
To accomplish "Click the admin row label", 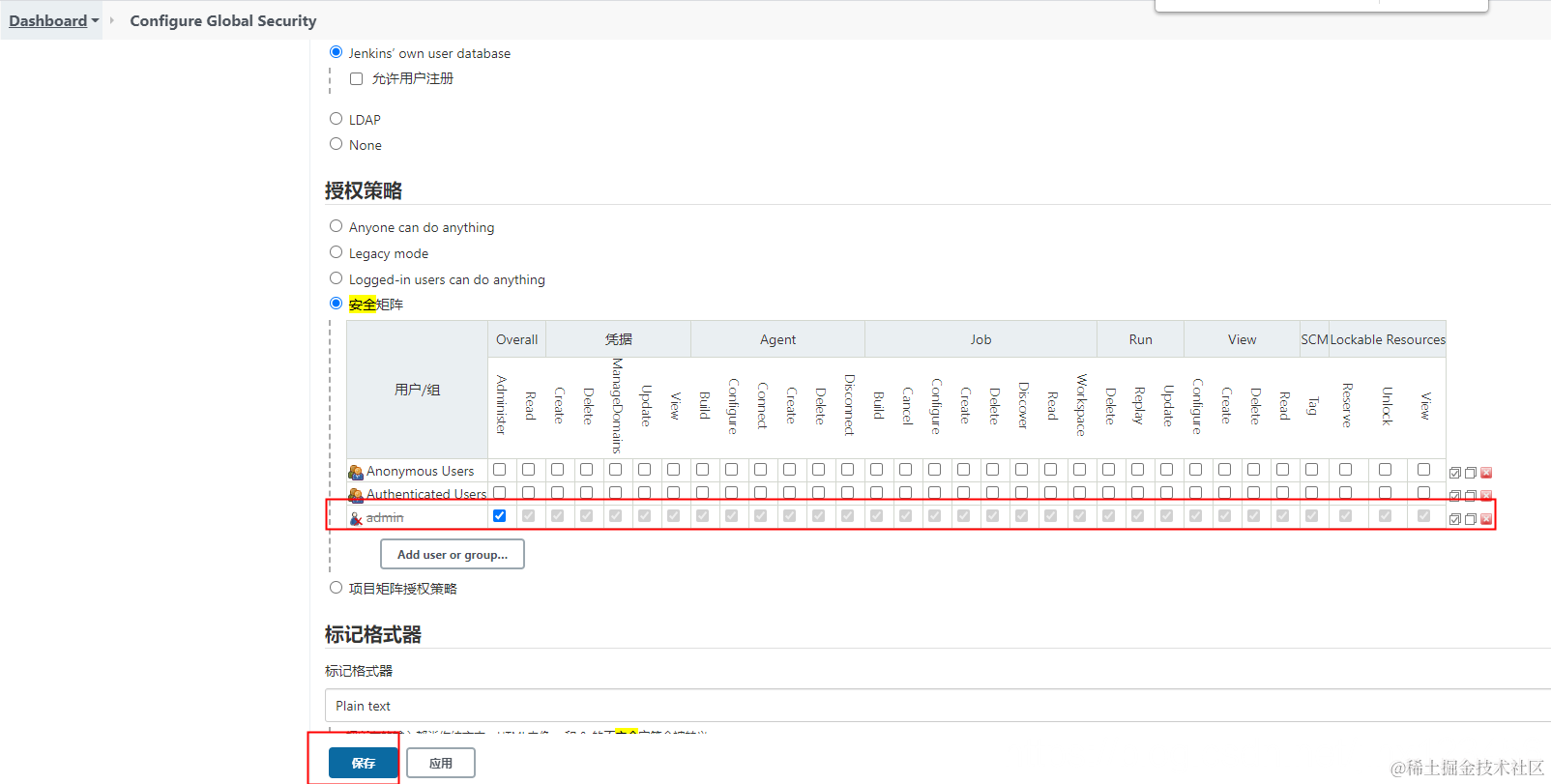I will pyautogui.click(x=385, y=518).
